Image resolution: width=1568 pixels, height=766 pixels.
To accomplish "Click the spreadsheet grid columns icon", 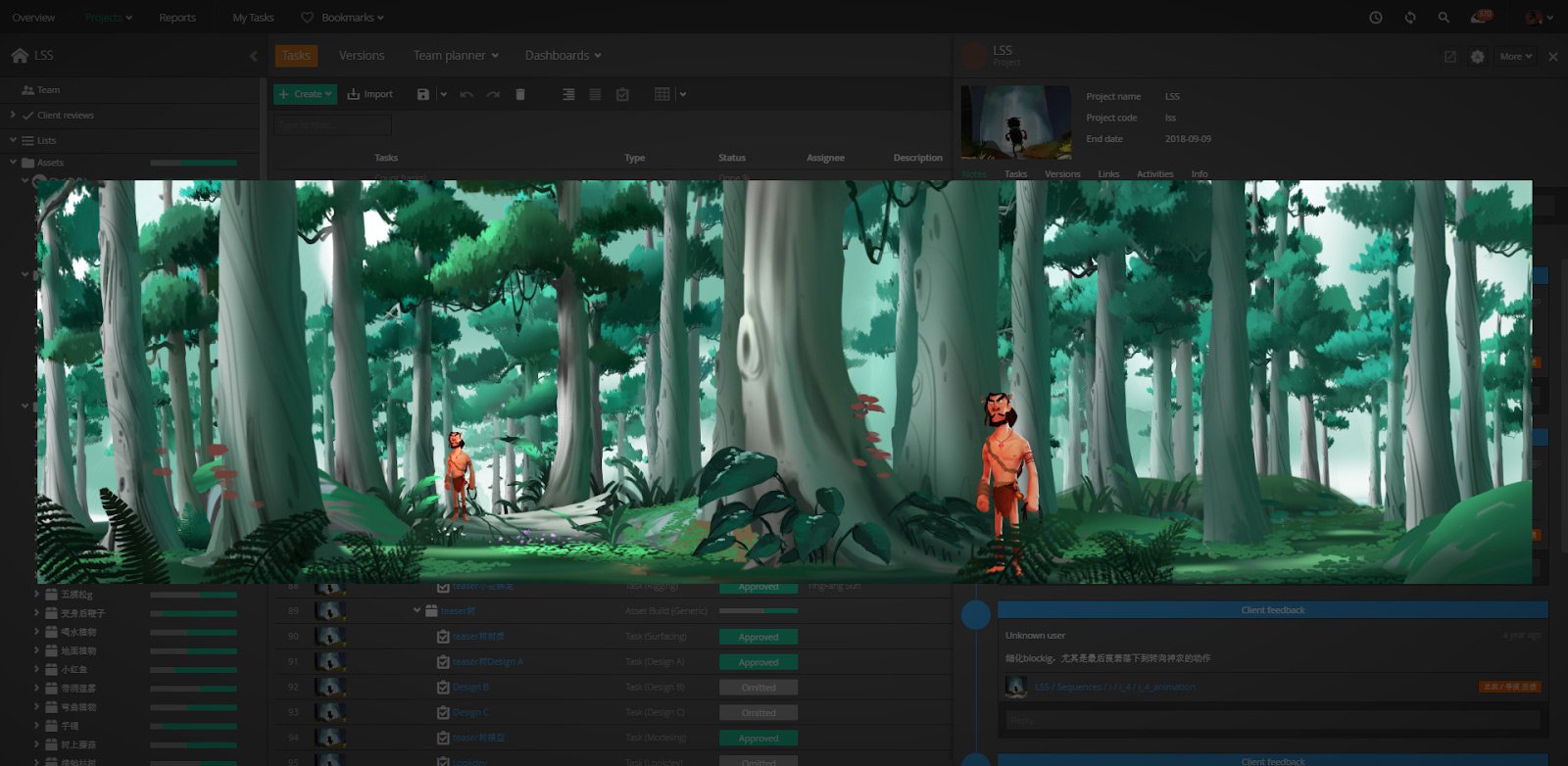I will tap(662, 94).
